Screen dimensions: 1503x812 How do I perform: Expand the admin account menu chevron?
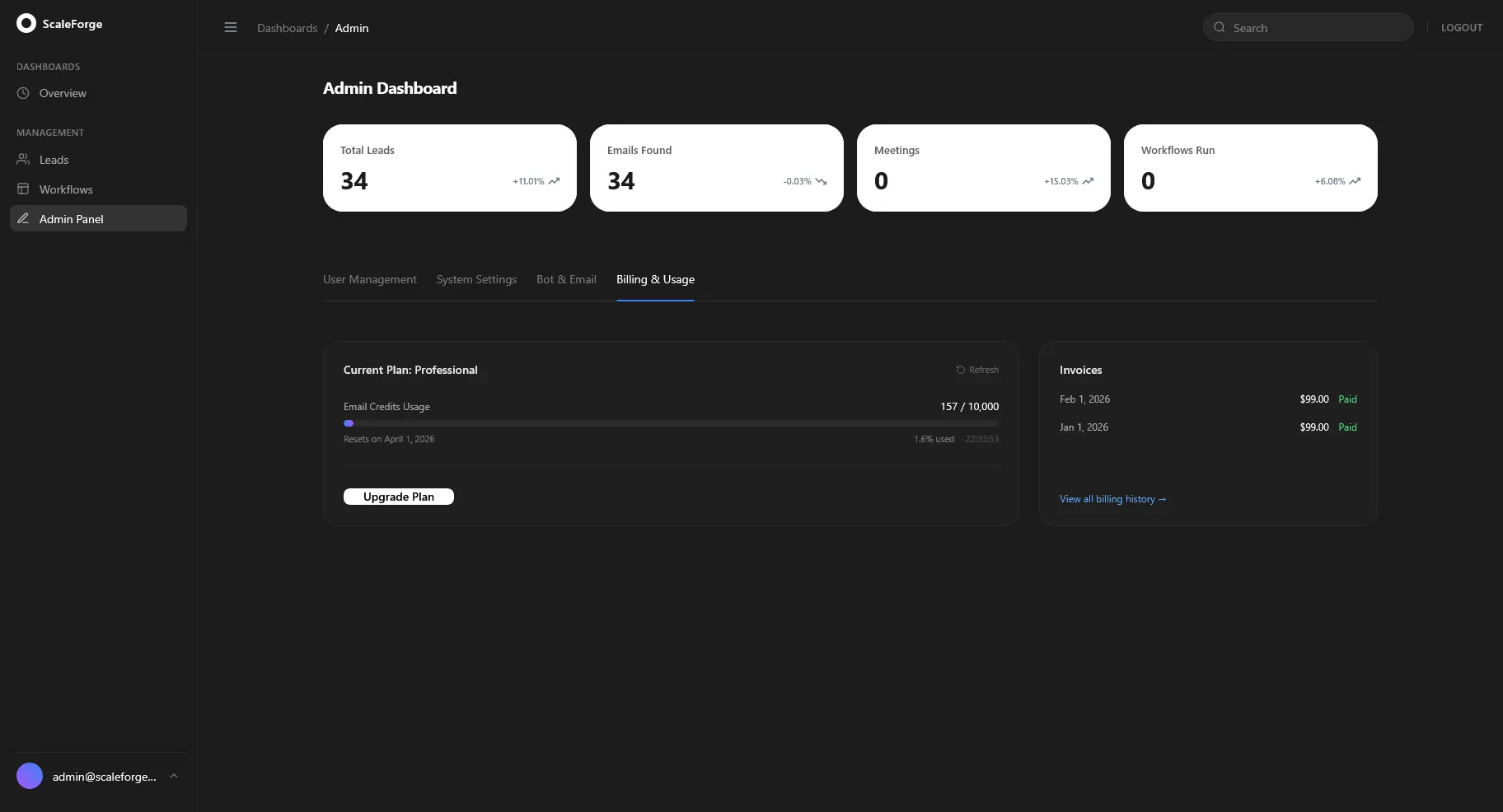click(174, 776)
